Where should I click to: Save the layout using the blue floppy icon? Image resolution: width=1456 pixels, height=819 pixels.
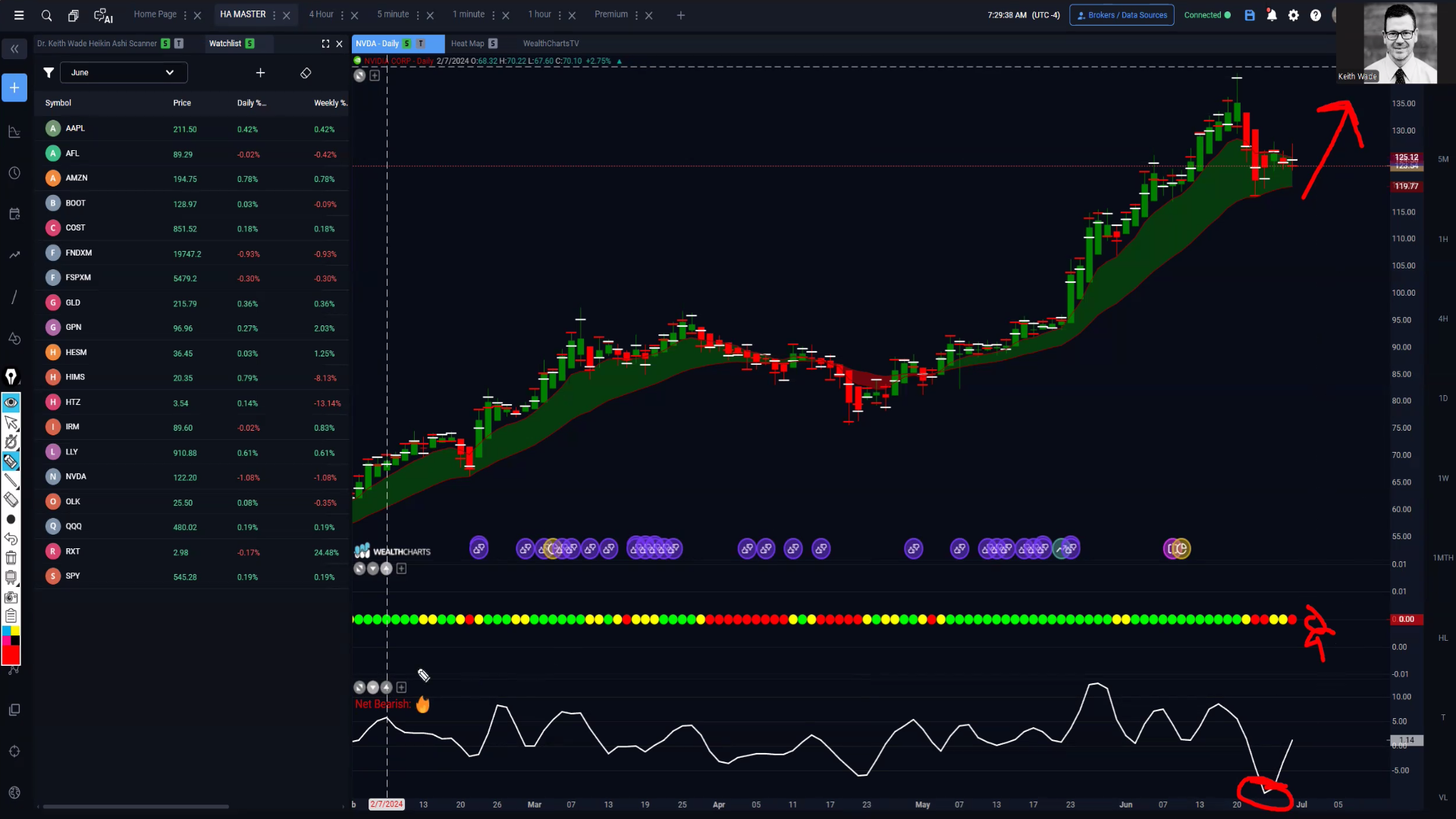pos(1250,15)
